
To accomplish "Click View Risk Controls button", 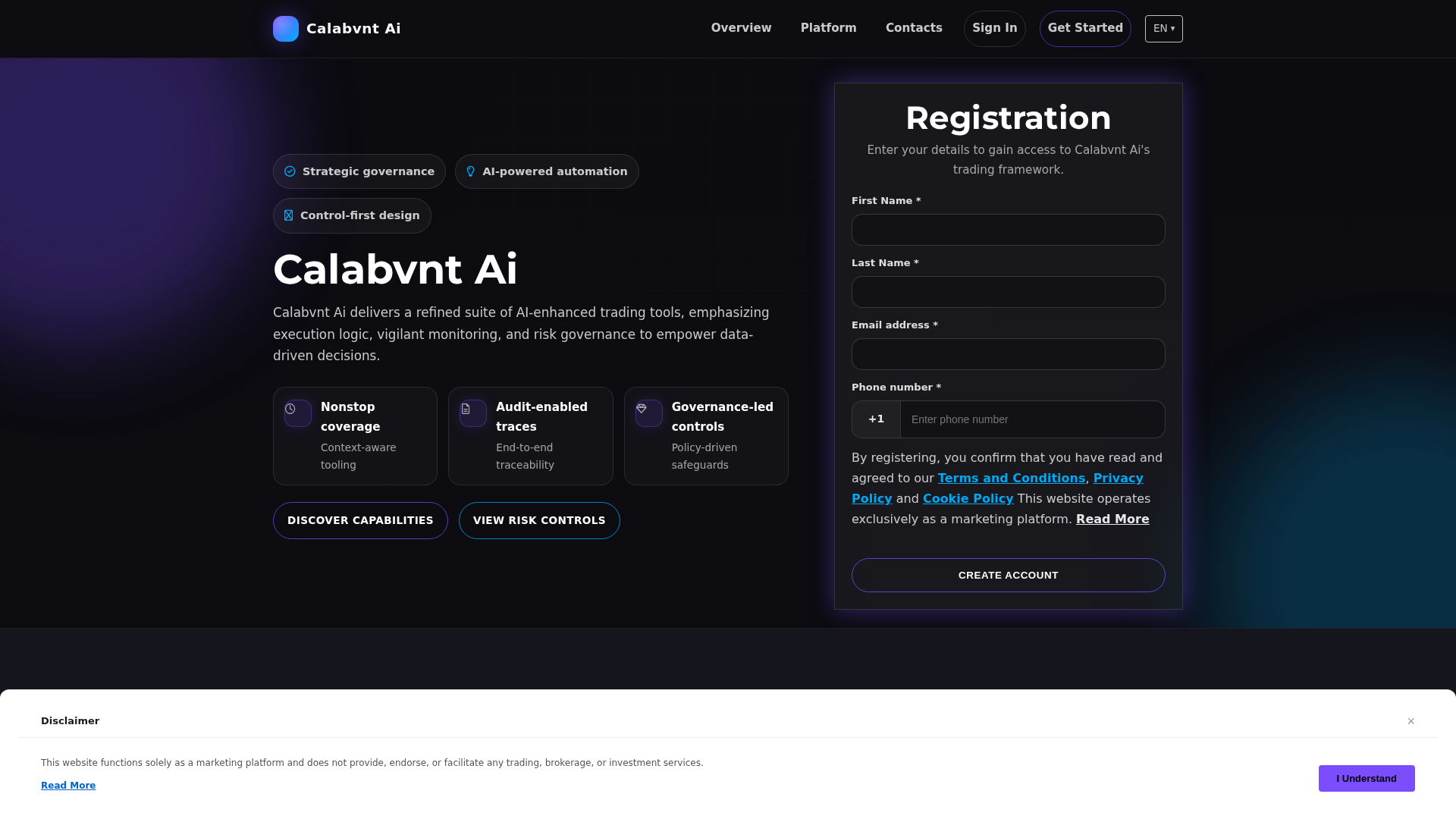I will point(539,520).
